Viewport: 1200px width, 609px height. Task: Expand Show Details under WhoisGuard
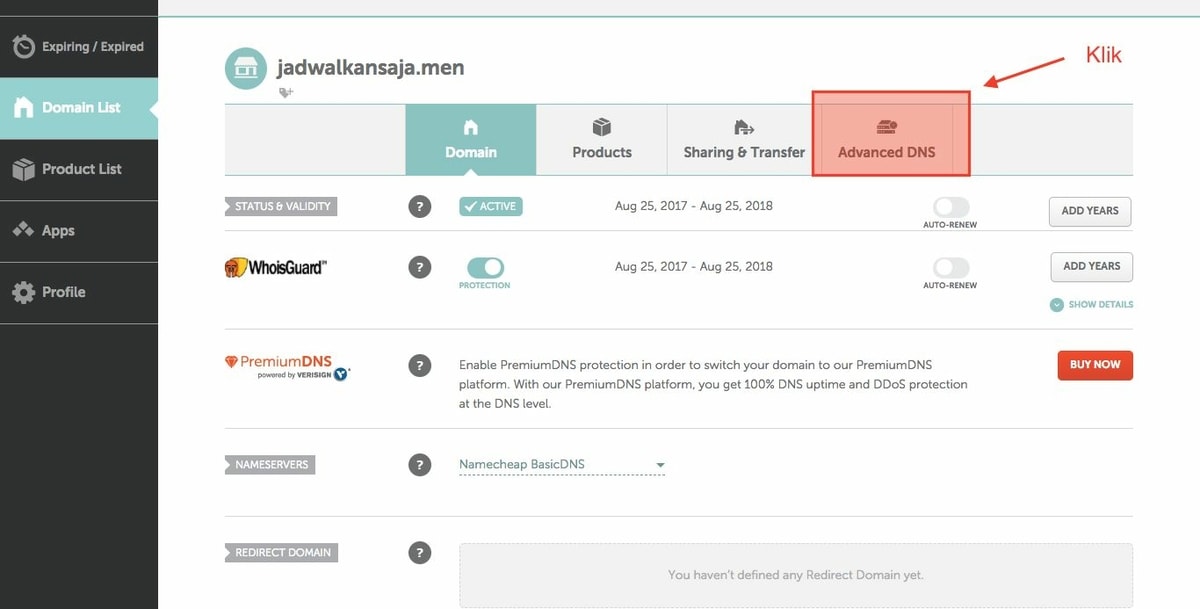1092,305
